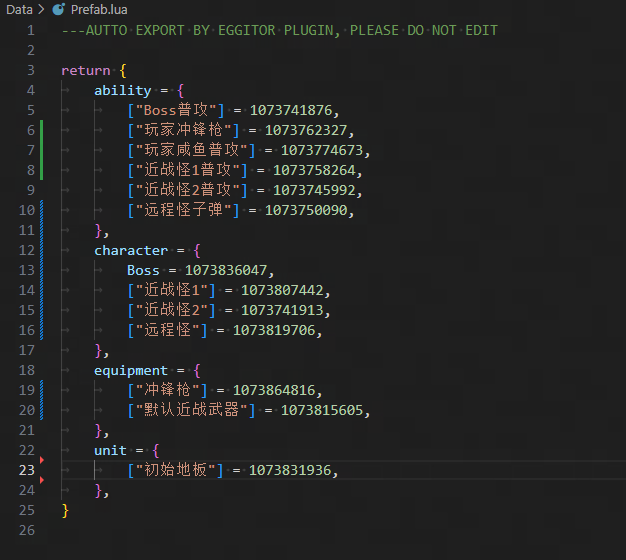The height and width of the screenshot is (560, 626).
Task: Click the green added-lines gutter marker
Action: (42, 150)
